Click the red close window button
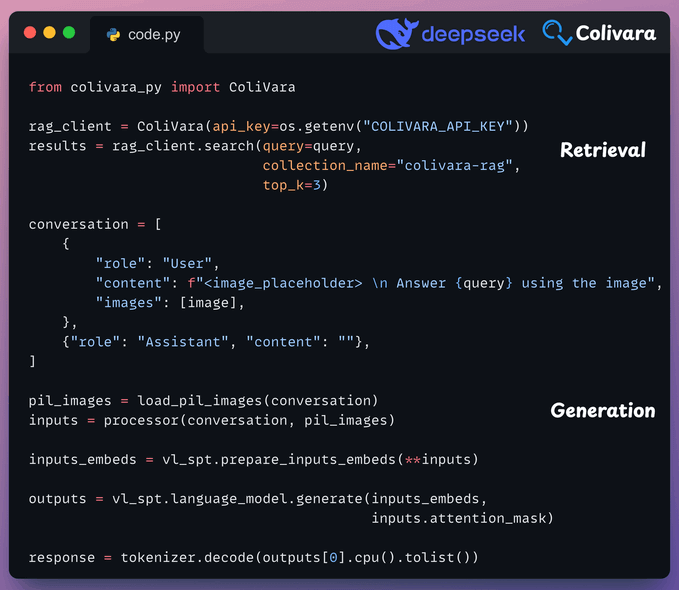 tap(30, 32)
